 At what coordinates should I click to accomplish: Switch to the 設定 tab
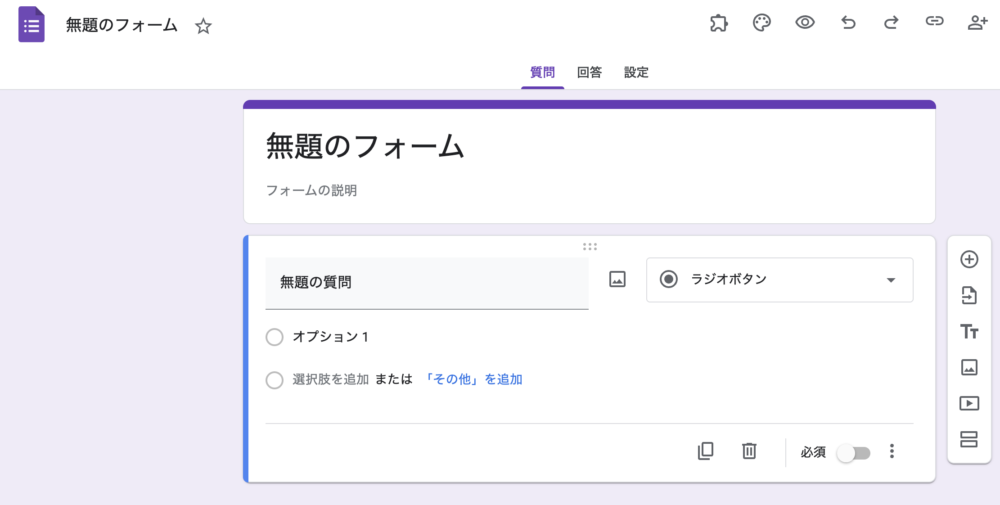click(636, 73)
